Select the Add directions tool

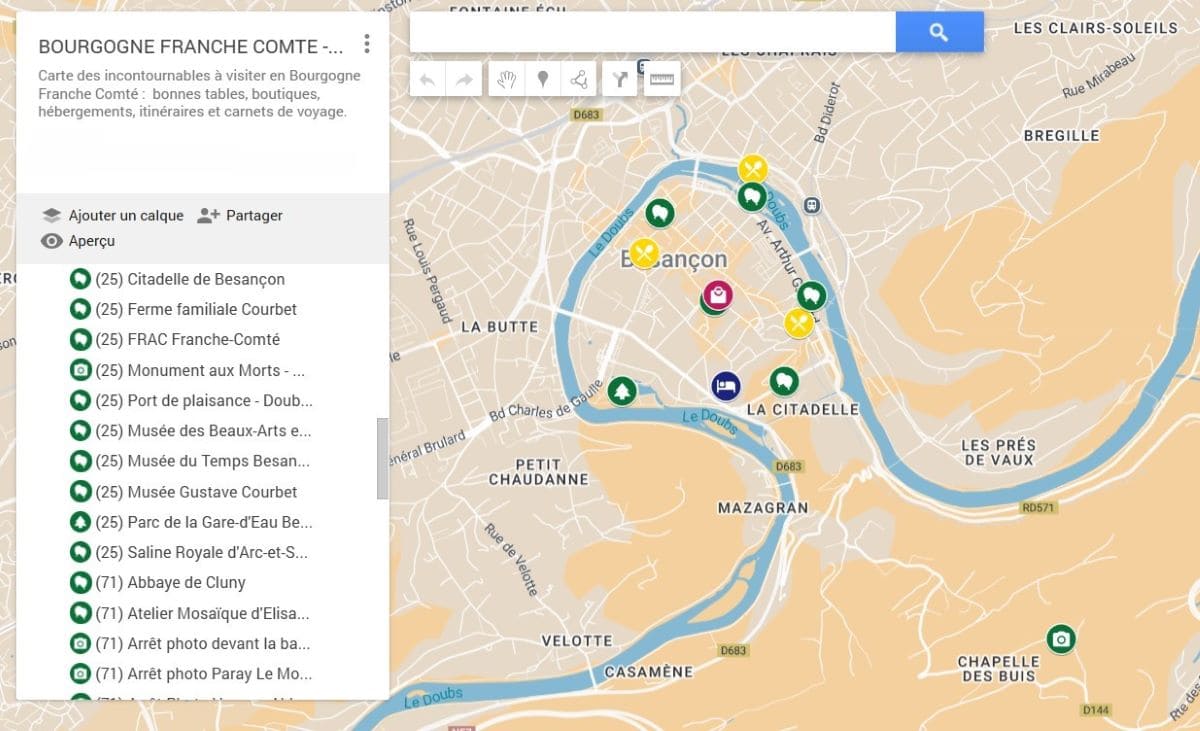pos(619,79)
